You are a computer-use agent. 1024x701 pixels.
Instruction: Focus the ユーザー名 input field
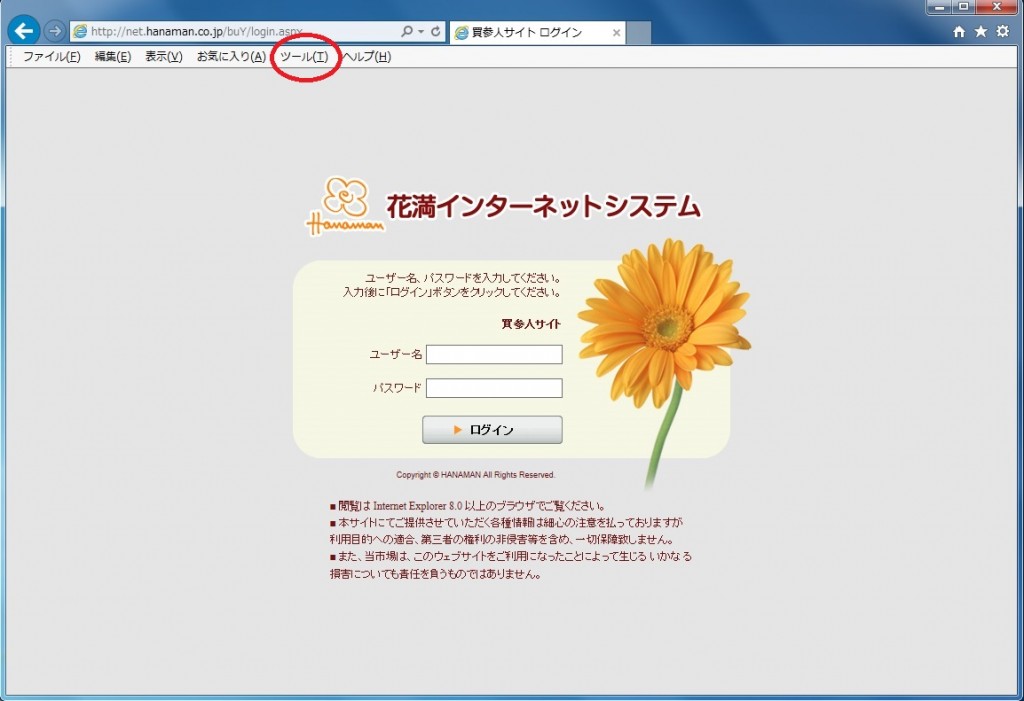pos(494,355)
